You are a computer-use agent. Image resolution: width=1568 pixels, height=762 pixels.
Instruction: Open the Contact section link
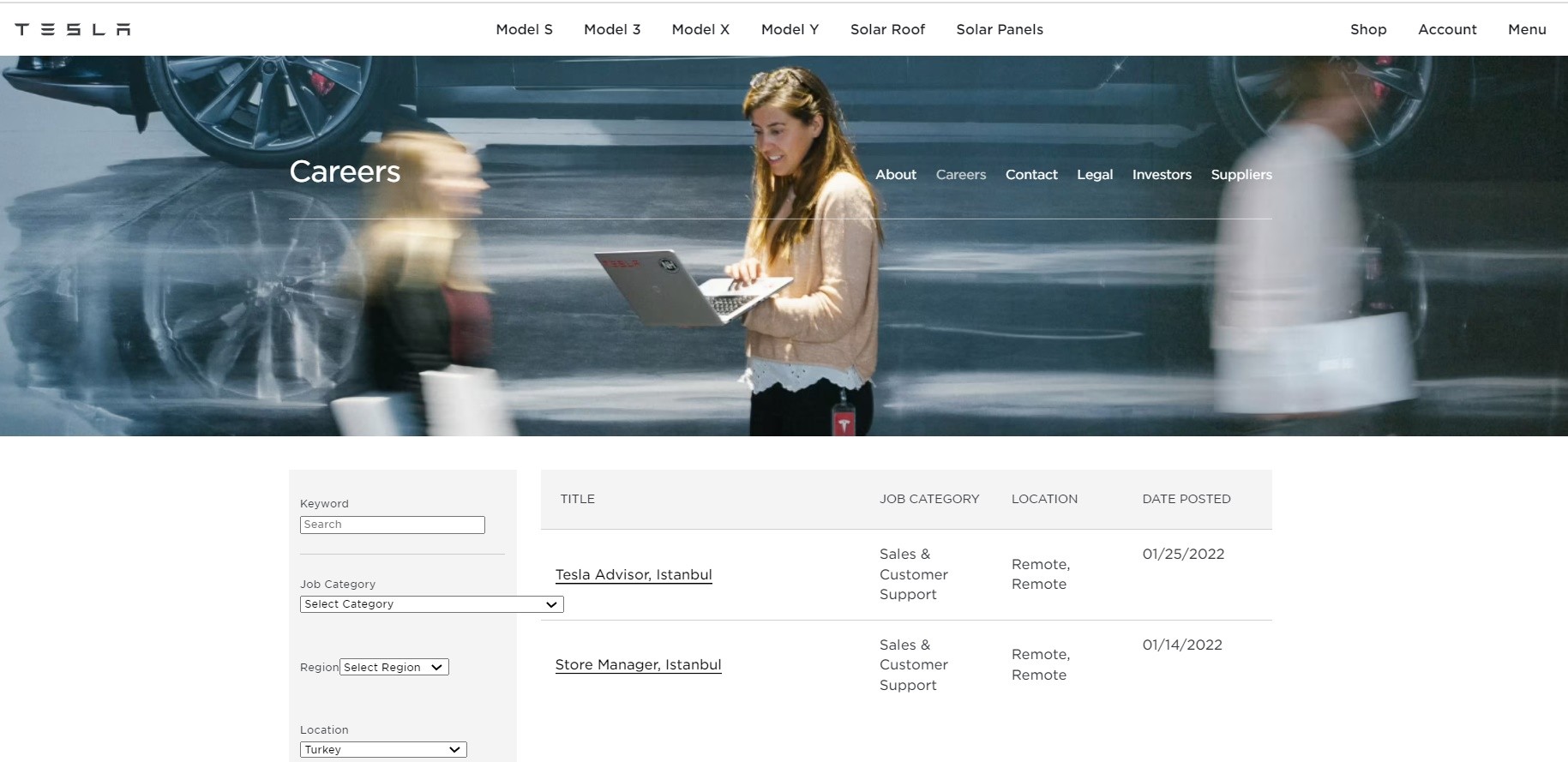pyautogui.click(x=1031, y=175)
